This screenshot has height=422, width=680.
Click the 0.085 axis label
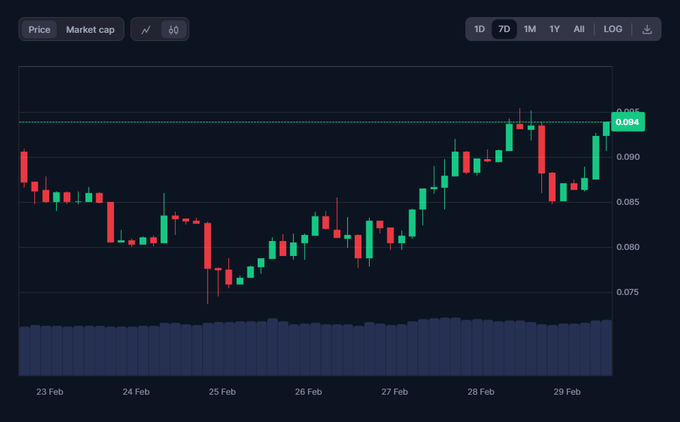[x=628, y=202]
